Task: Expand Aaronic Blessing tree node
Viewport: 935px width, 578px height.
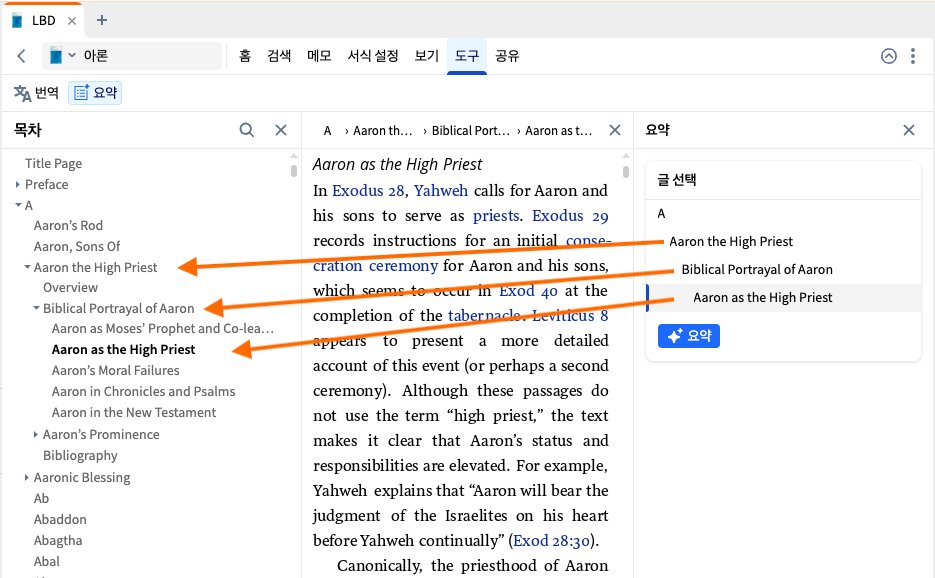Action: coord(27,478)
